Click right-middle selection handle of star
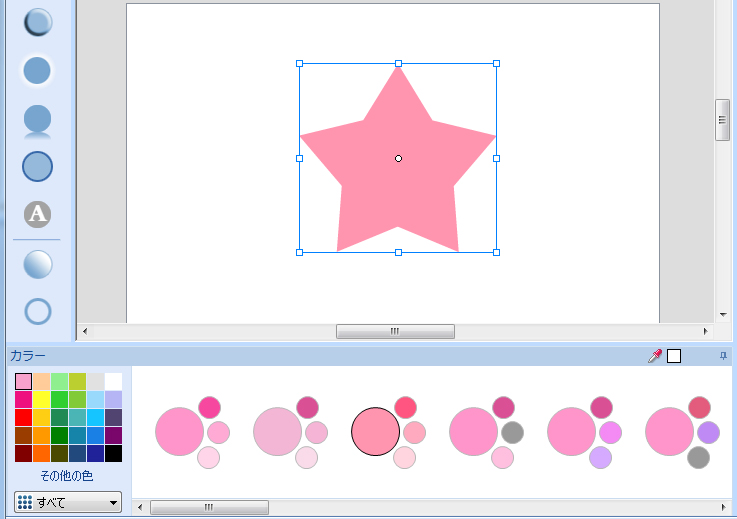 click(x=496, y=158)
